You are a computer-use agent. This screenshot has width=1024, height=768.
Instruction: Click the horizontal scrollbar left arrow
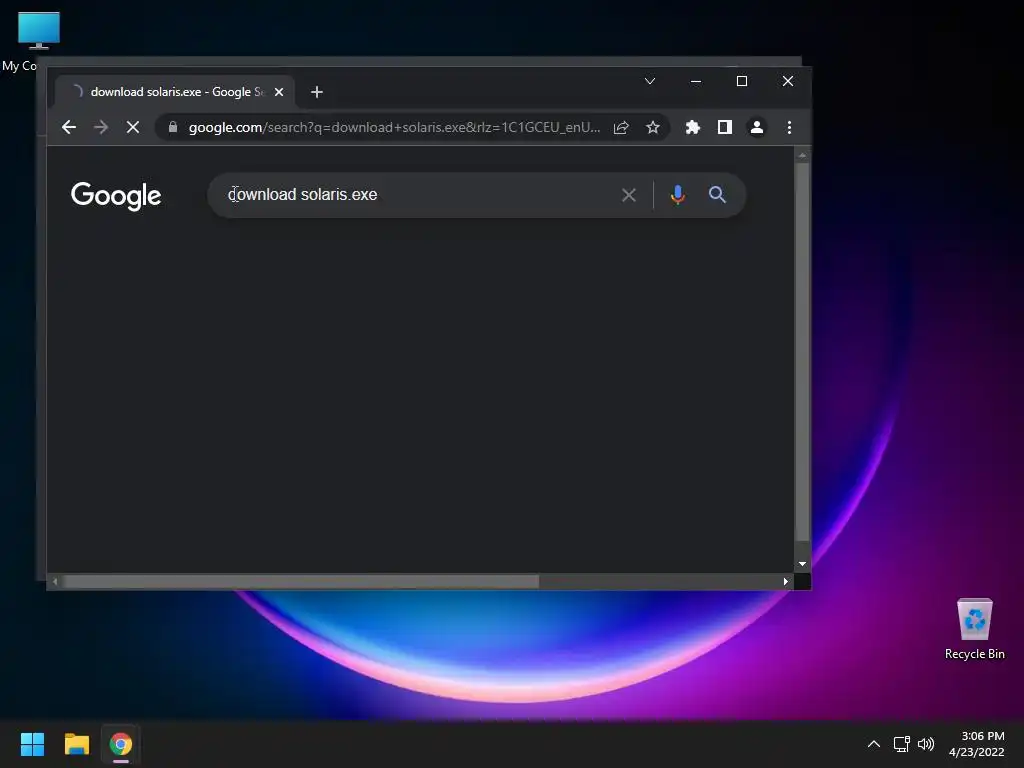[56, 581]
